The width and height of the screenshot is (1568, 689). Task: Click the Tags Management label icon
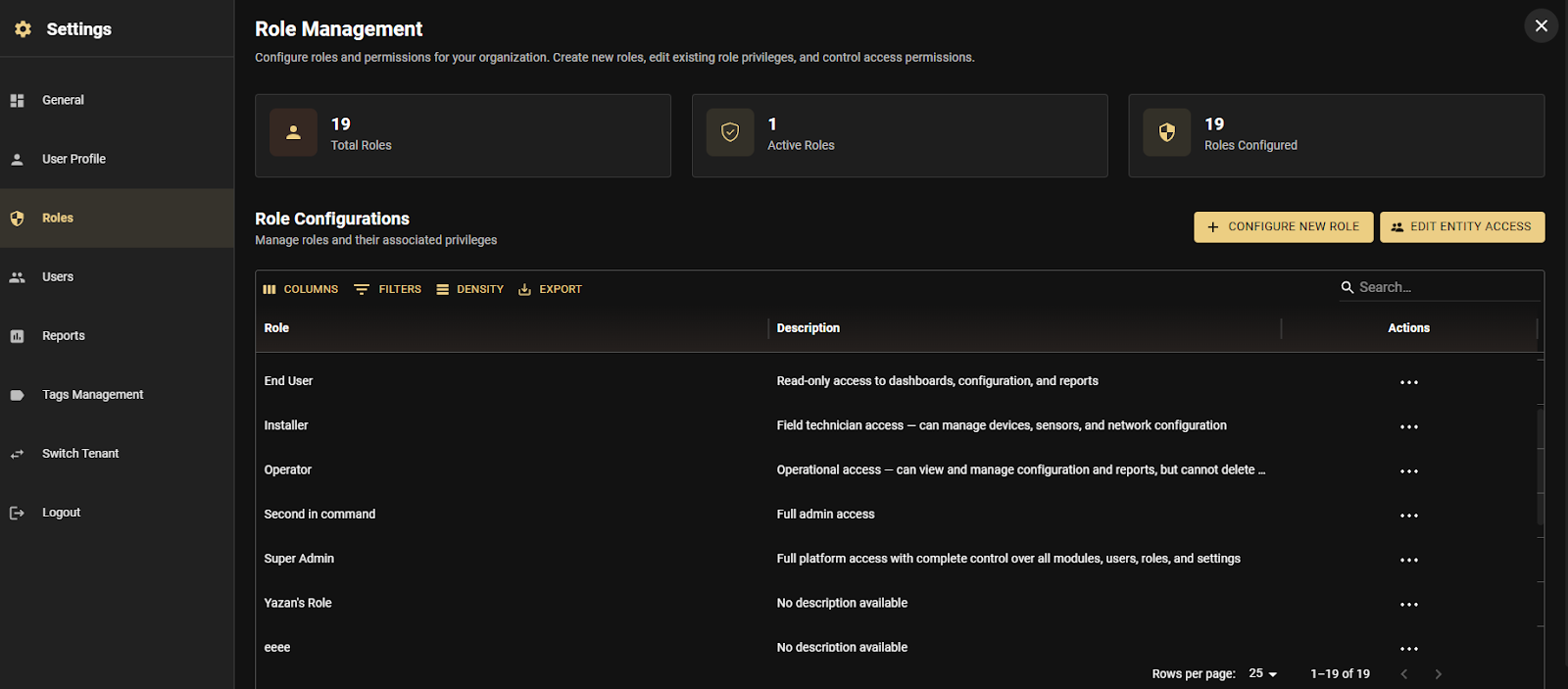click(x=17, y=395)
